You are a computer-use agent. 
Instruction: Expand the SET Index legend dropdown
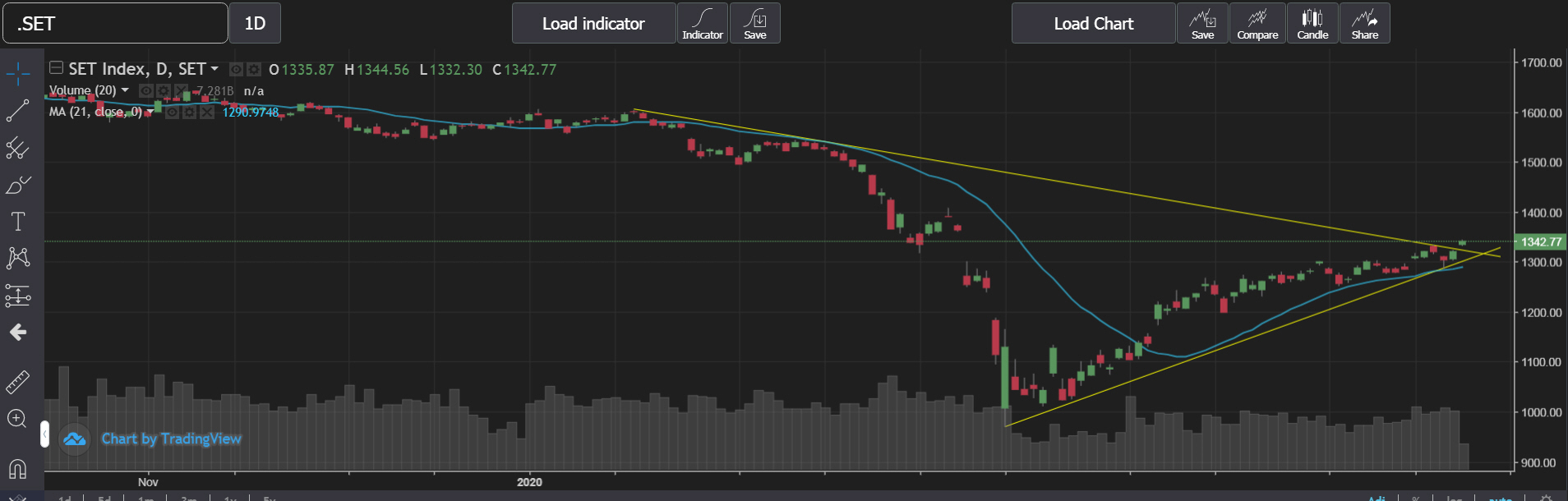[x=214, y=69]
